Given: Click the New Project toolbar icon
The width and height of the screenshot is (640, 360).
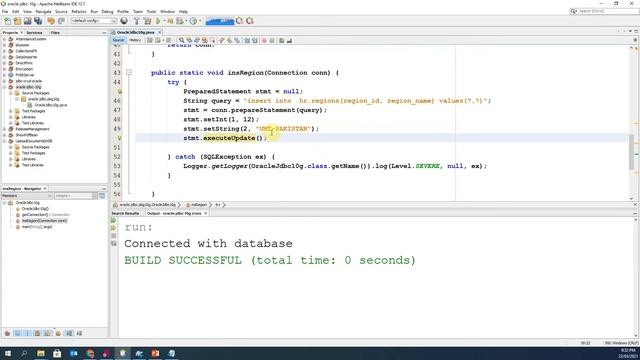Looking at the screenshot, I should pos(17,21).
